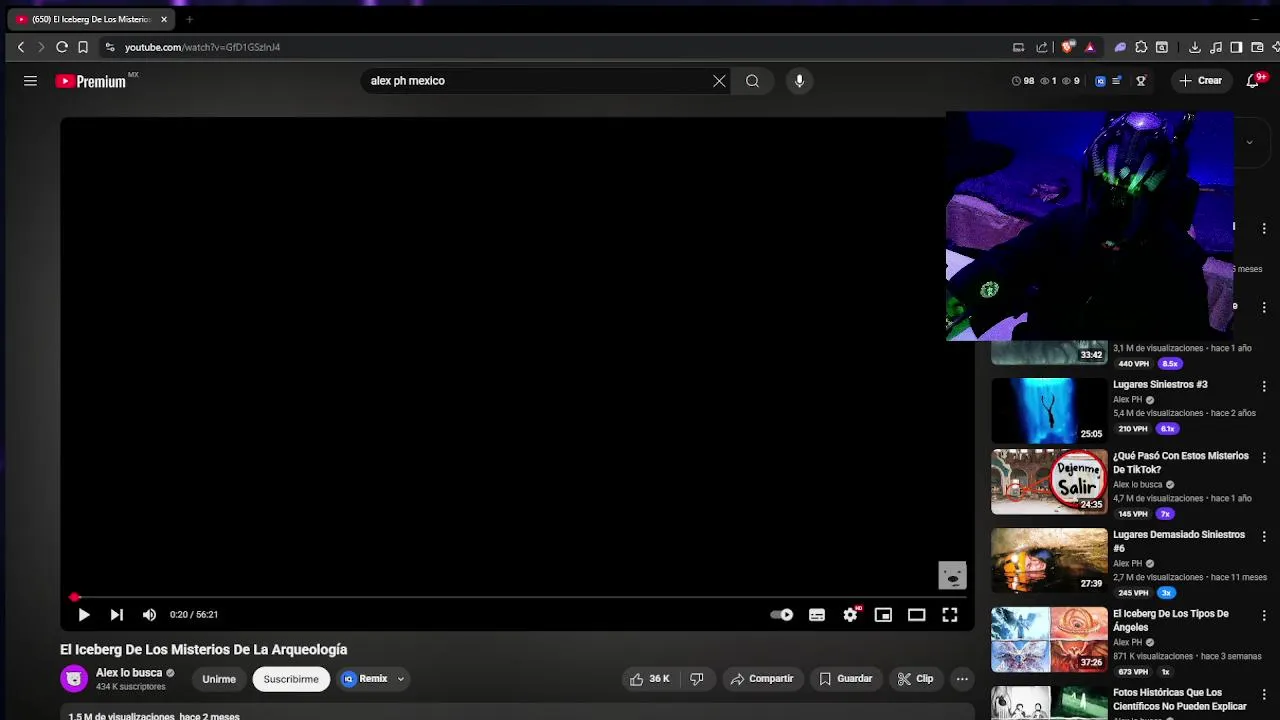Close the YouTube browser tab
Viewport: 1280px width, 720px height.
(x=164, y=19)
